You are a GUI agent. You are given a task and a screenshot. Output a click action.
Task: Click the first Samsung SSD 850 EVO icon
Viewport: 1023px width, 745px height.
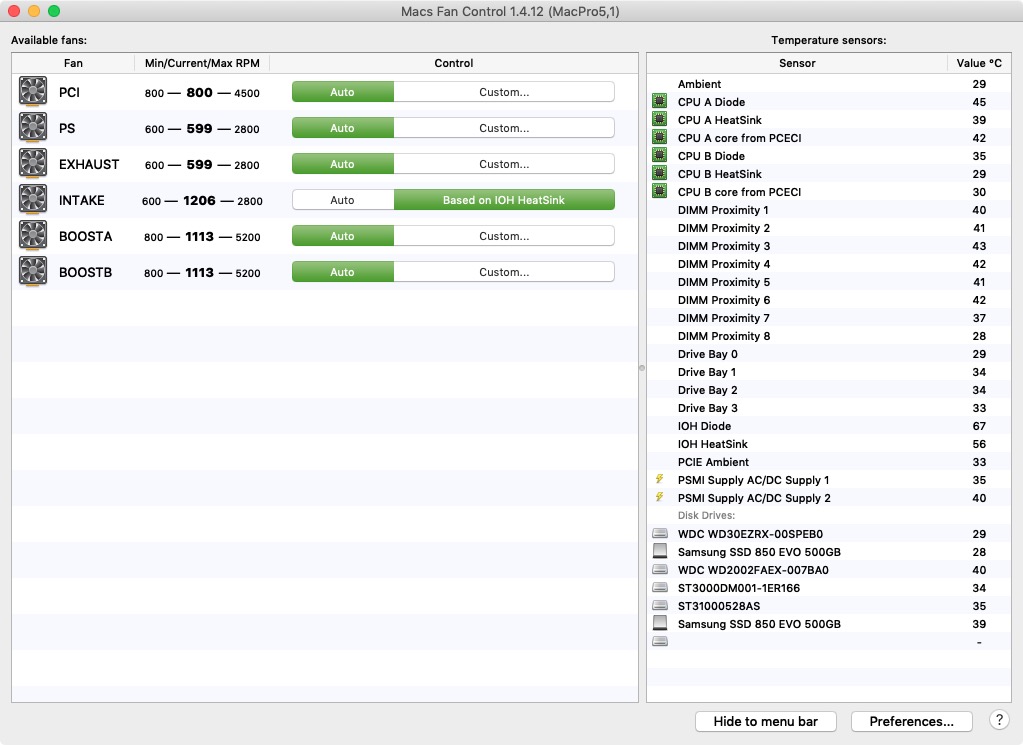pyautogui.click(x=660, y=551)
